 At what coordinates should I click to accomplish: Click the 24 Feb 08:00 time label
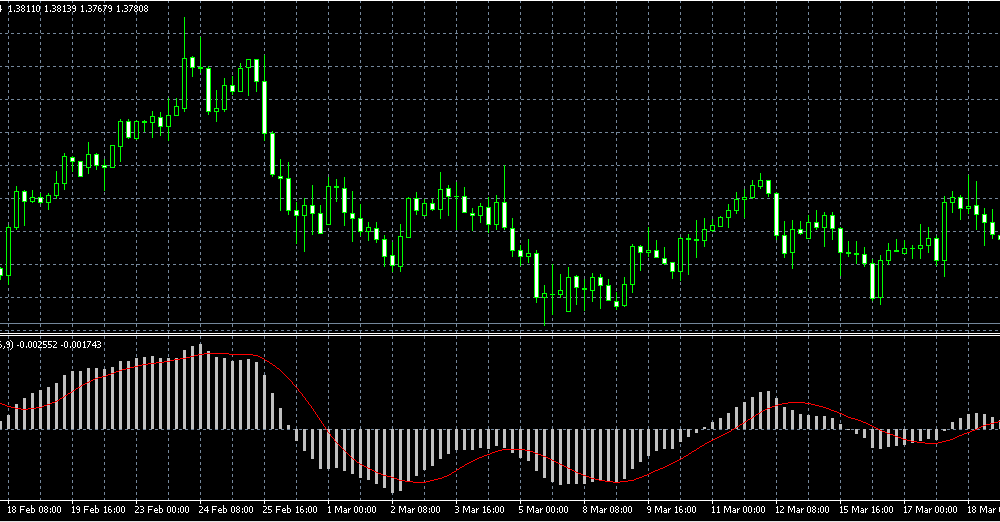(x=225, y=510)
